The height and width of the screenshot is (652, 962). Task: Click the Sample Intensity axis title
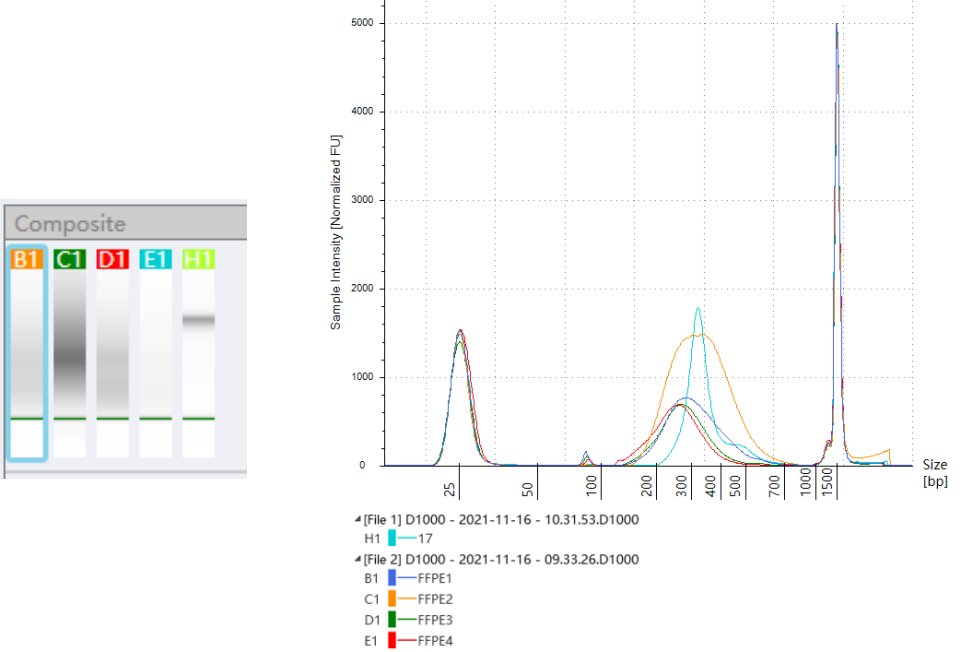336,232
